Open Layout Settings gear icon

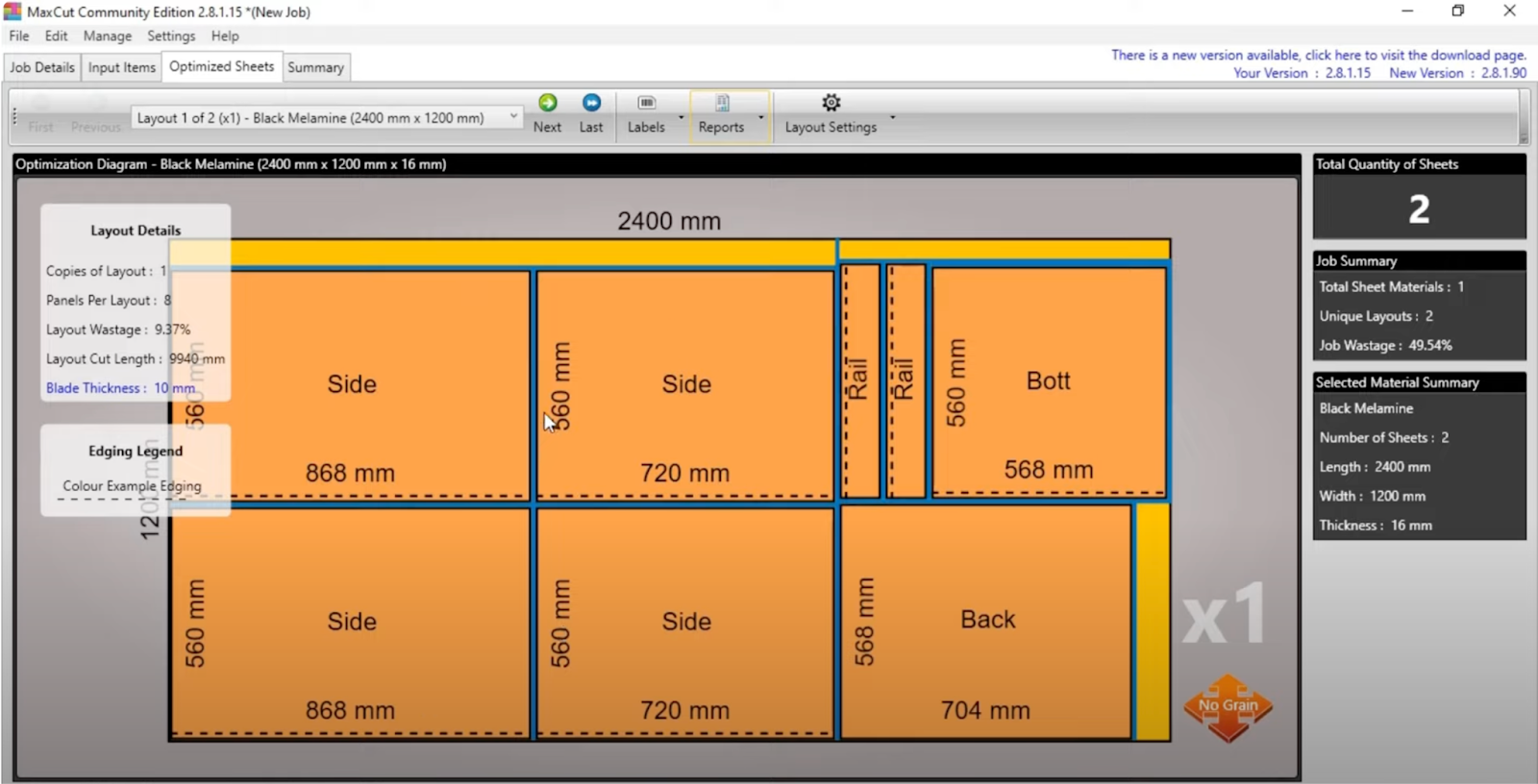[831, 103]
